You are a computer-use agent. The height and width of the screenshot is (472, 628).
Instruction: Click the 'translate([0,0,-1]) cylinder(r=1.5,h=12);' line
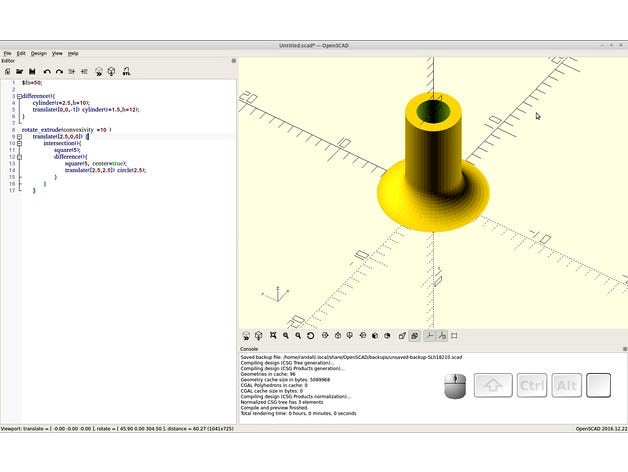click(x=86, y=109)
